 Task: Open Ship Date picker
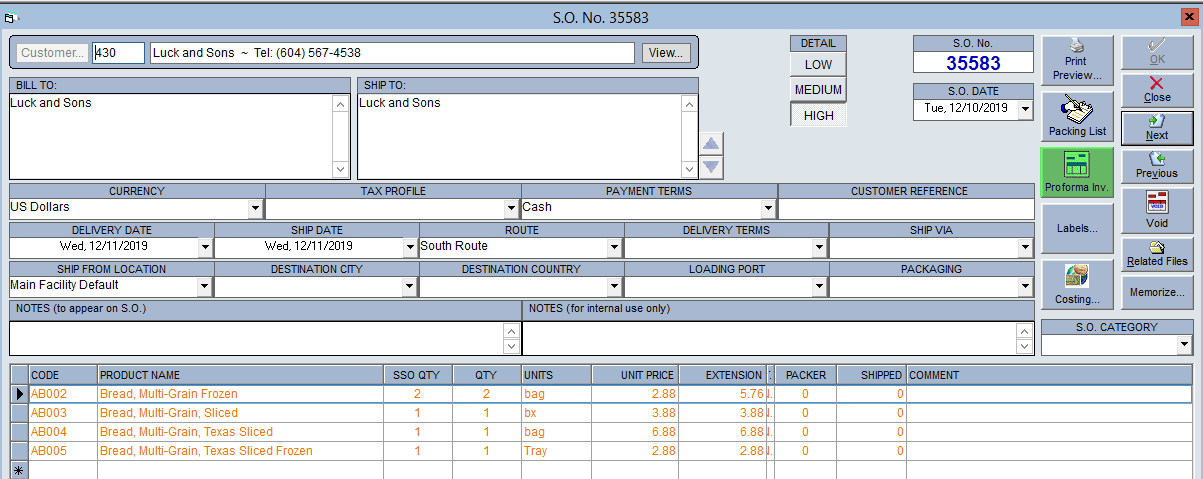pos(410,246)
